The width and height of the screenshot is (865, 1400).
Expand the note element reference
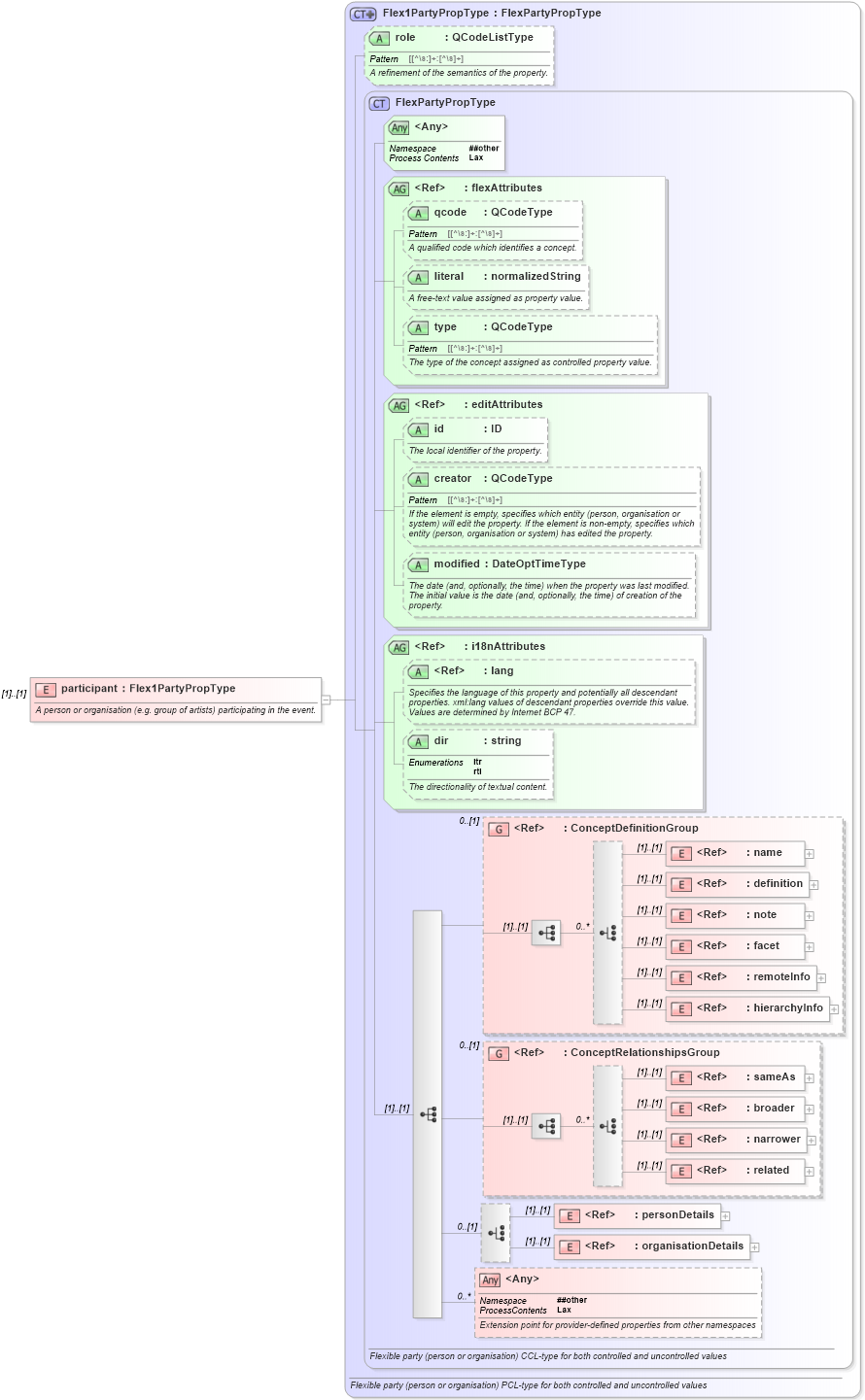click(x=810, y=917)
